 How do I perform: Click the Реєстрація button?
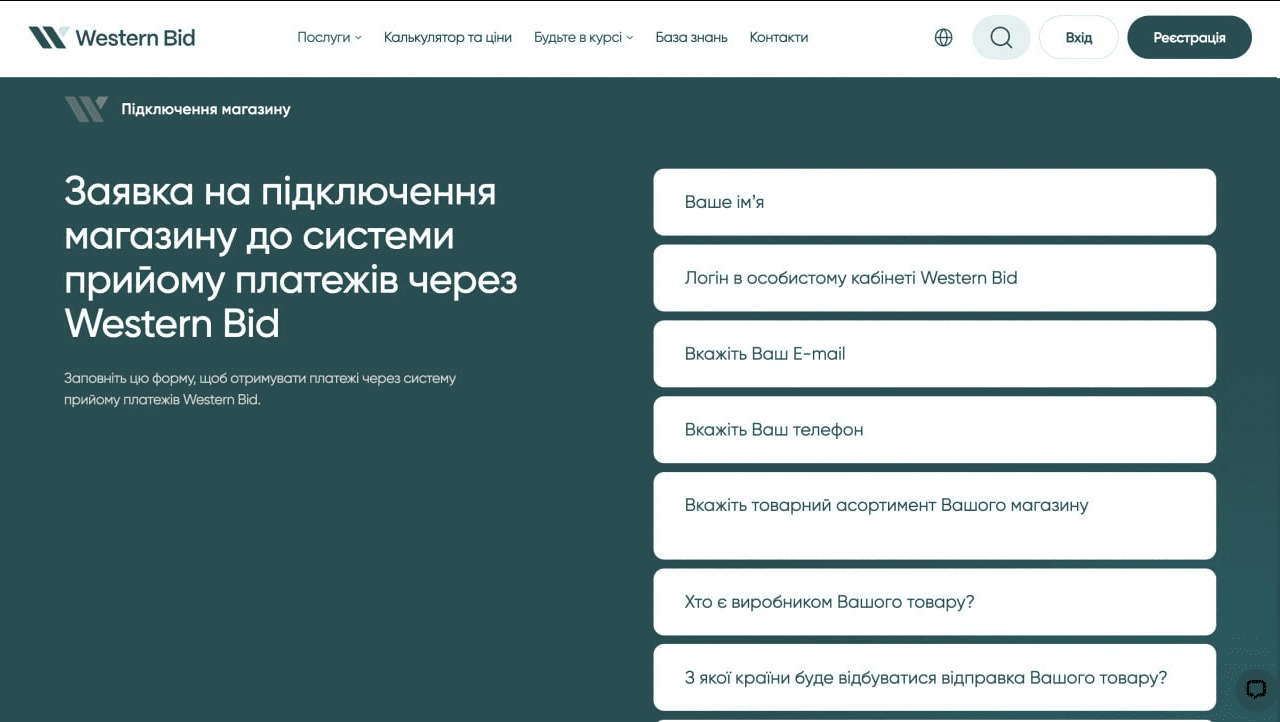pyautogui.click(x=1189, y=37)
